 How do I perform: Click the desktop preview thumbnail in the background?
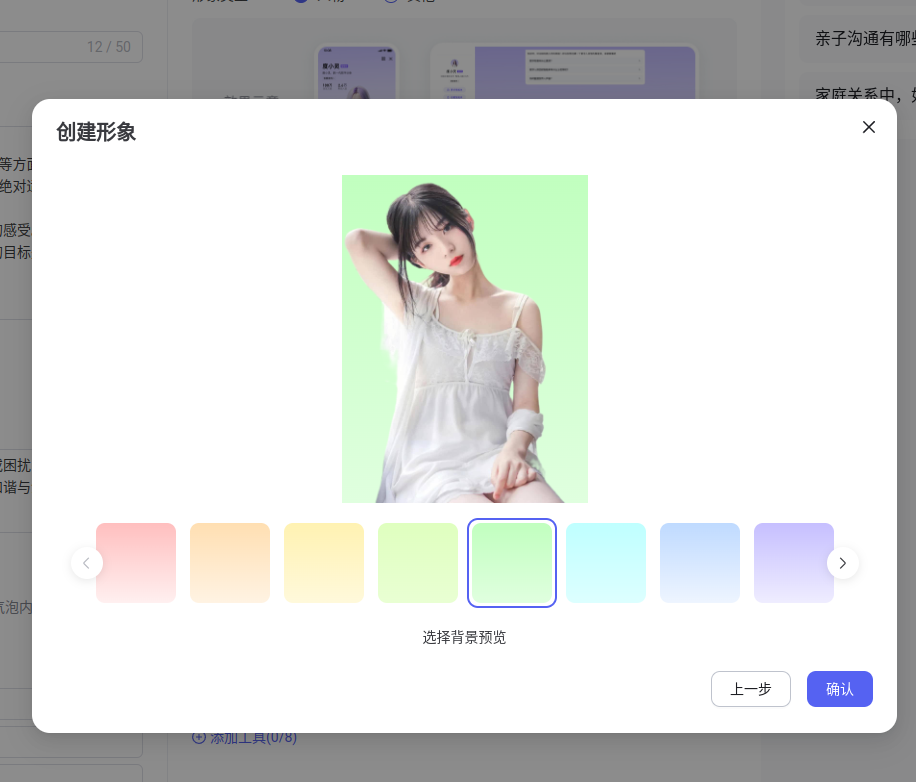pos(564,72)
